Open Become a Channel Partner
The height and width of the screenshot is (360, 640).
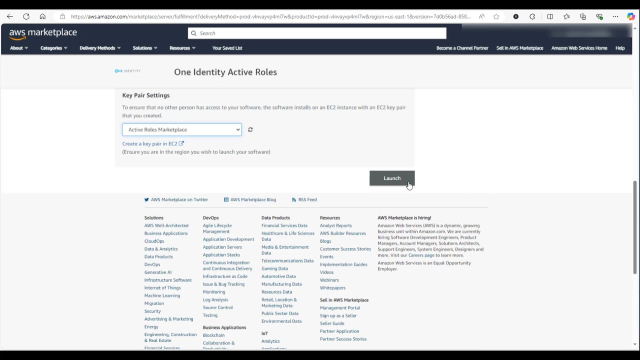click(462, 48)
